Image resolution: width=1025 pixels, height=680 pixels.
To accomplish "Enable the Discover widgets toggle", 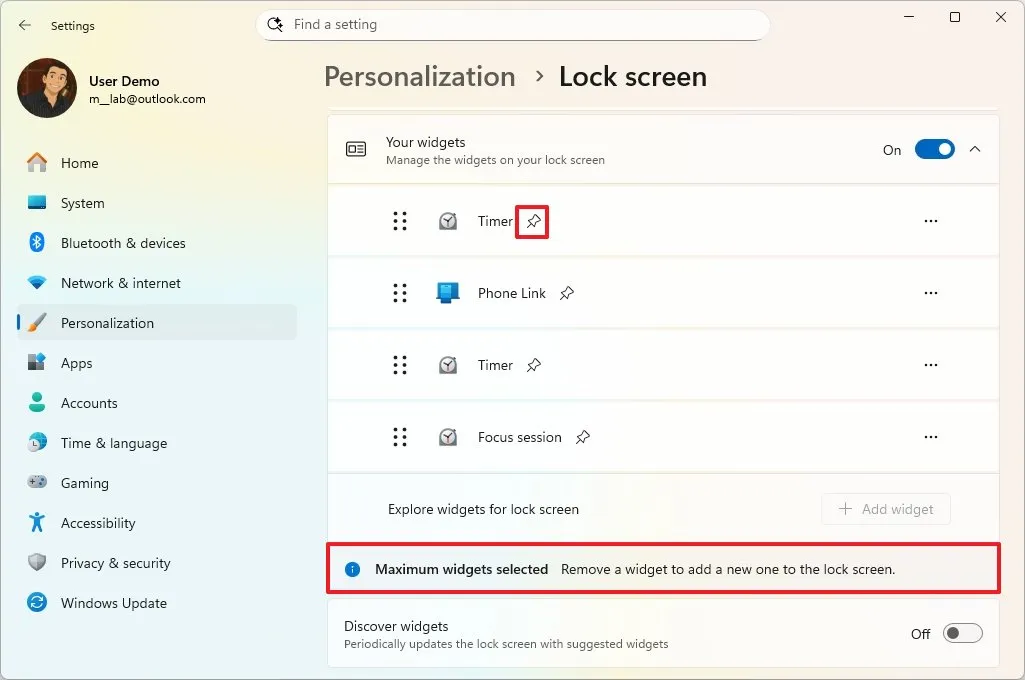I will pos(962,633).
